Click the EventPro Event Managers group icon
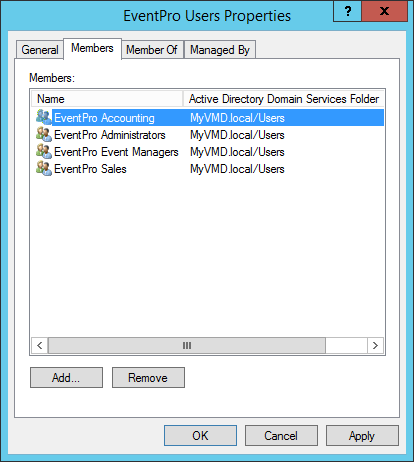 (44, 151)
